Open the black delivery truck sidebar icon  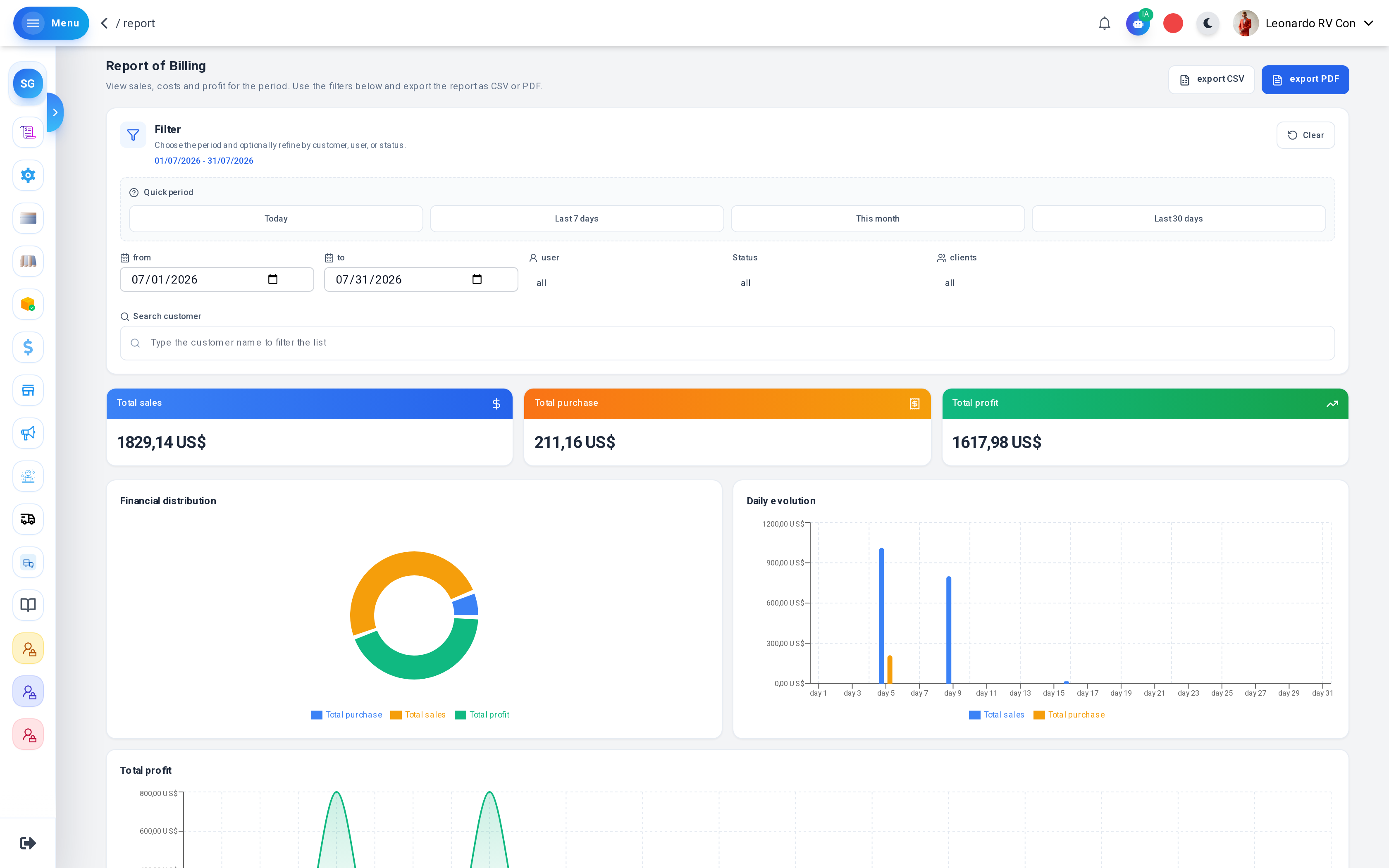pyautogui.click(x=28, y=519)
